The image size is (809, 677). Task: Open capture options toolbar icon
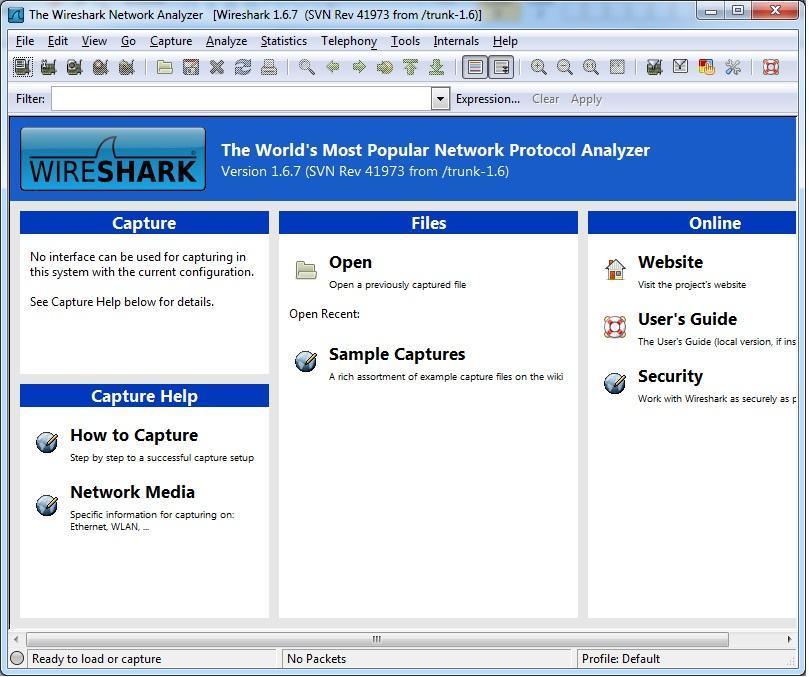pyautogui.click(x=48, y=67)
